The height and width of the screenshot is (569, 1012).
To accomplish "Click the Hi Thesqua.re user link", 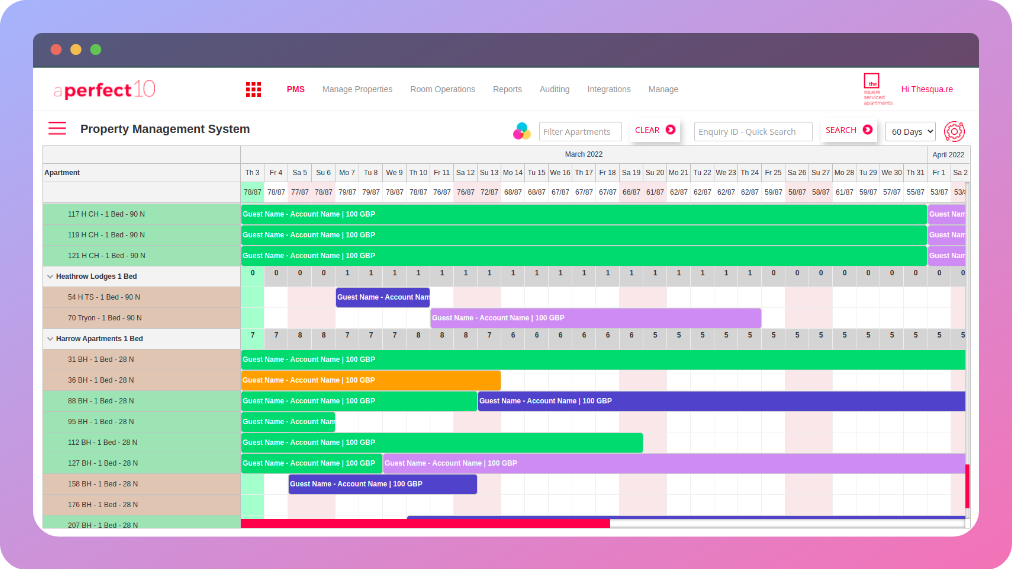I will [927, 89].
